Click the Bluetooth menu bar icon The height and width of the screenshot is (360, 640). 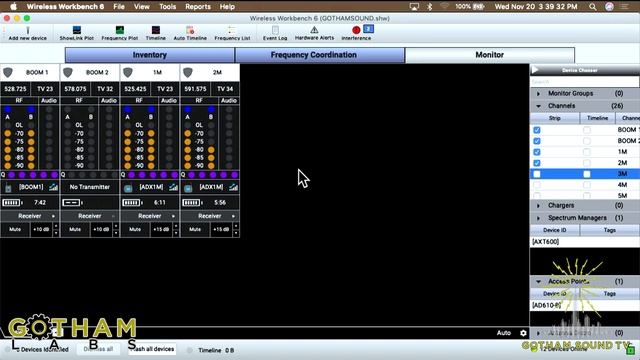pyautogui.click(x=429, y=7)
